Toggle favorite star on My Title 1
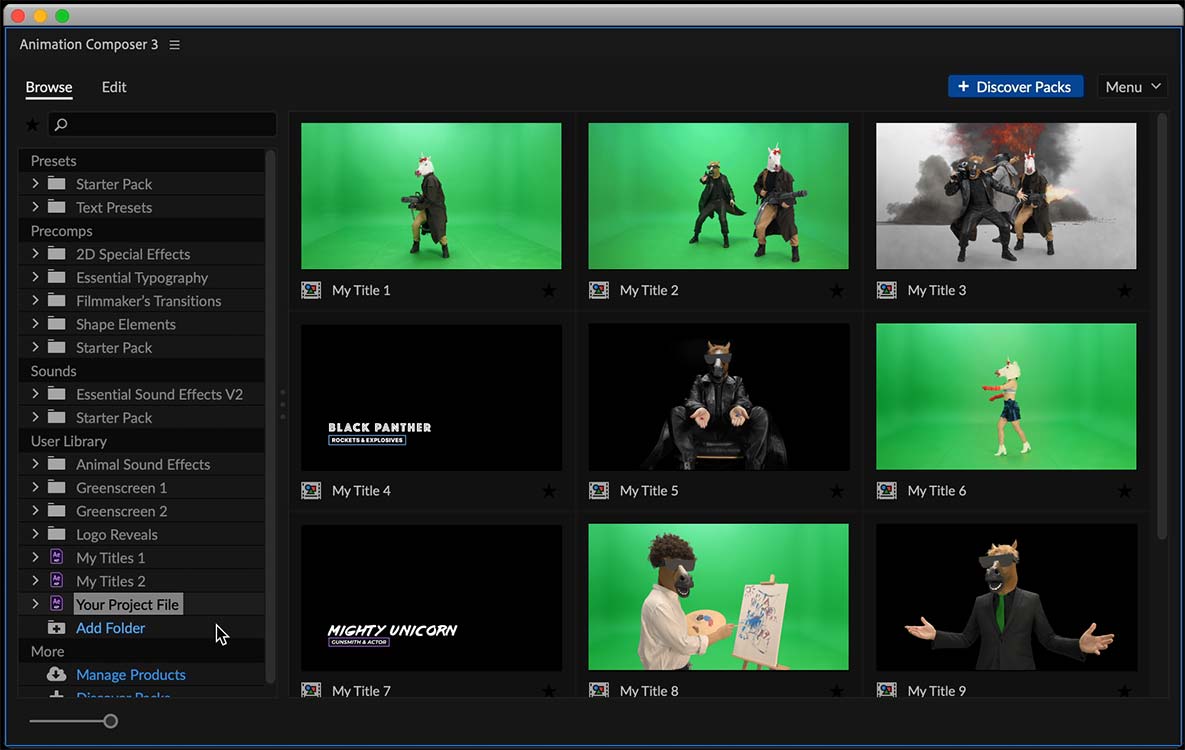This screenshot has height=750, width=1185. point(549,291)
